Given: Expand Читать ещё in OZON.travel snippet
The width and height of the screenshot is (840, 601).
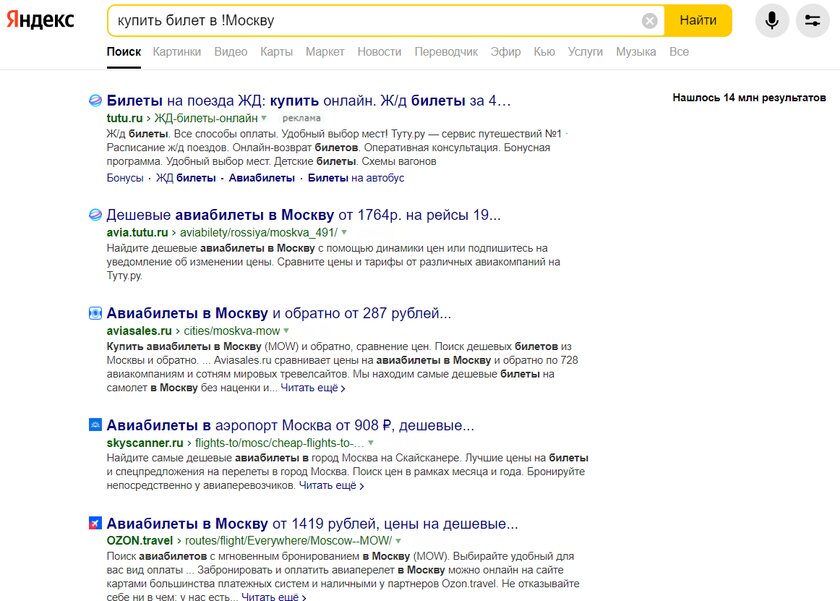Looking at the screenshot, I should click(274, 596).
